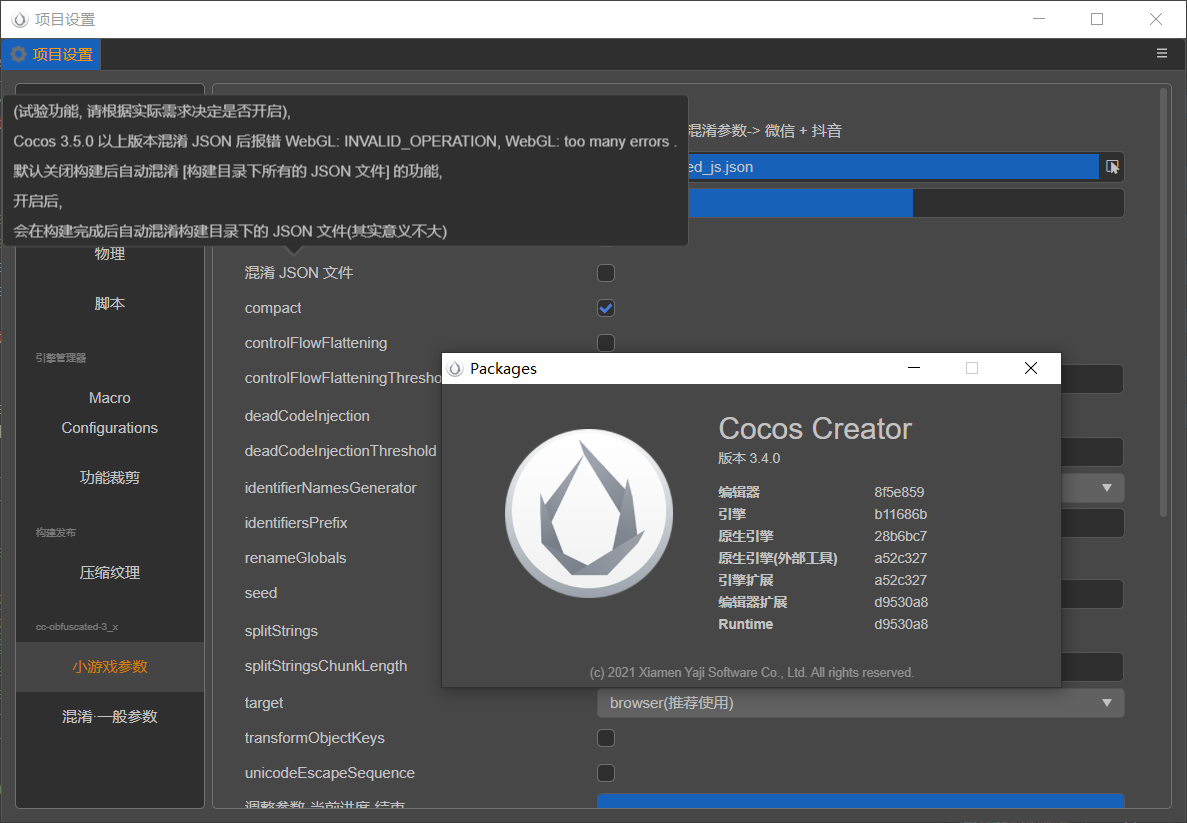Click the seed value field

[1092, 594]
